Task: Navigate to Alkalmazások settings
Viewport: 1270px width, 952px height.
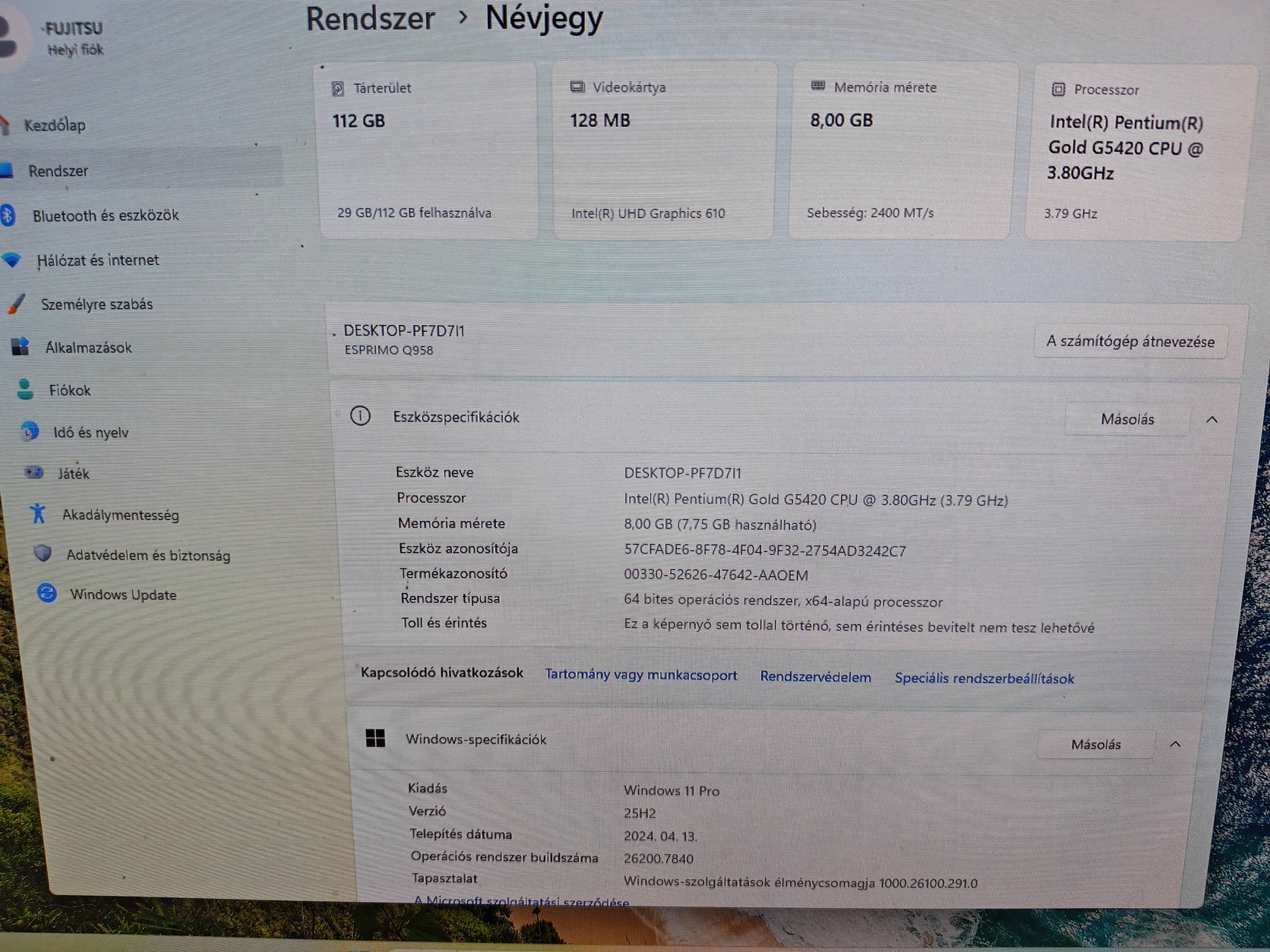Action: (88, 348)
